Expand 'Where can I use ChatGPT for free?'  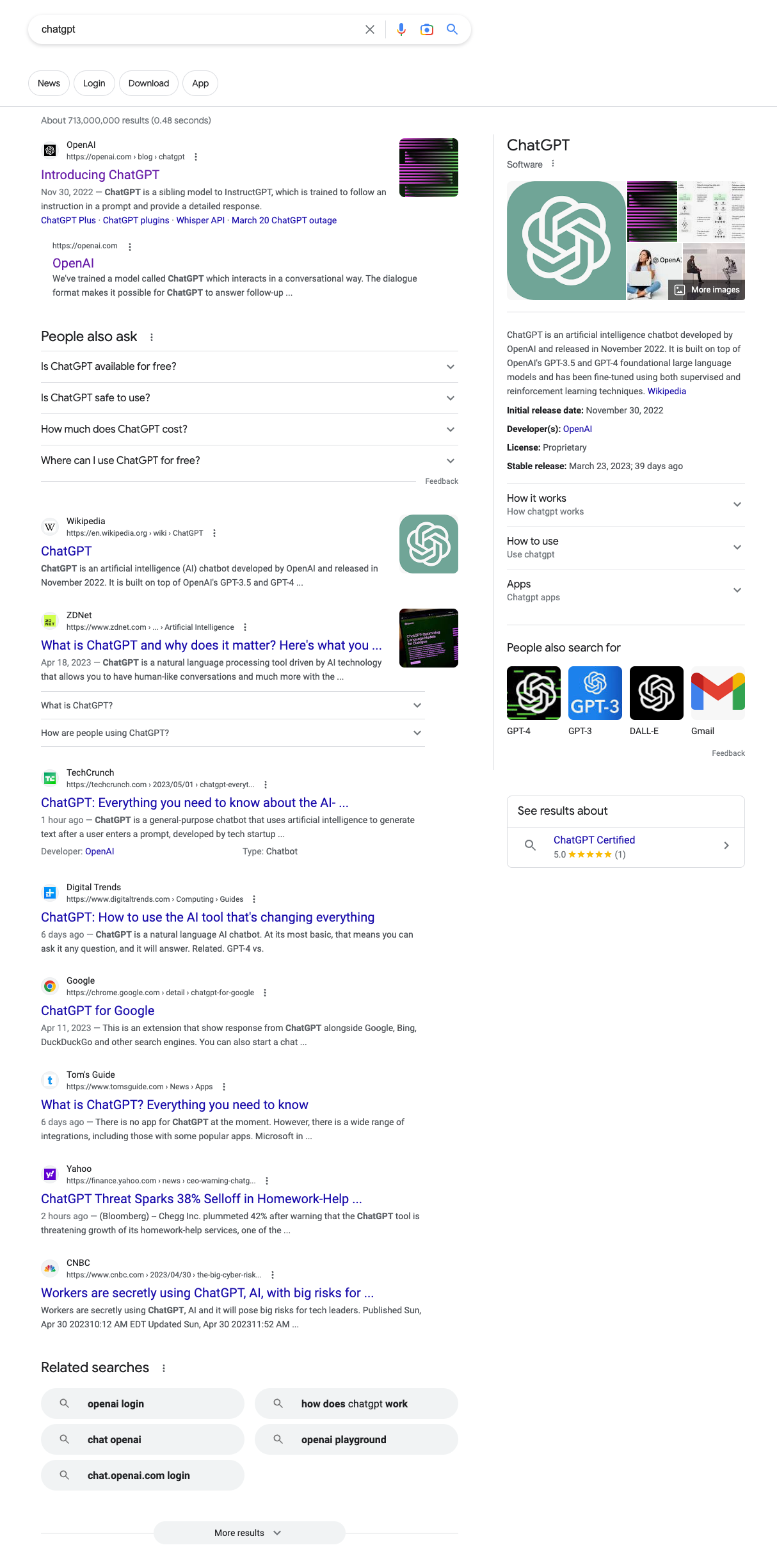tap(250, 461)
